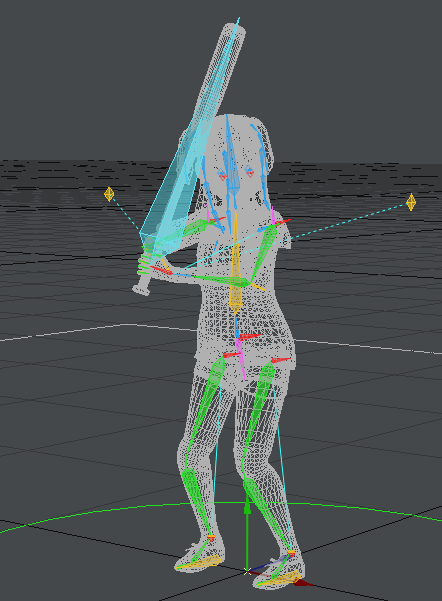Screen dimensions: 442x601
Task: Select the right yellow diamond pole-vector handle
Action: tap(411, 202)
